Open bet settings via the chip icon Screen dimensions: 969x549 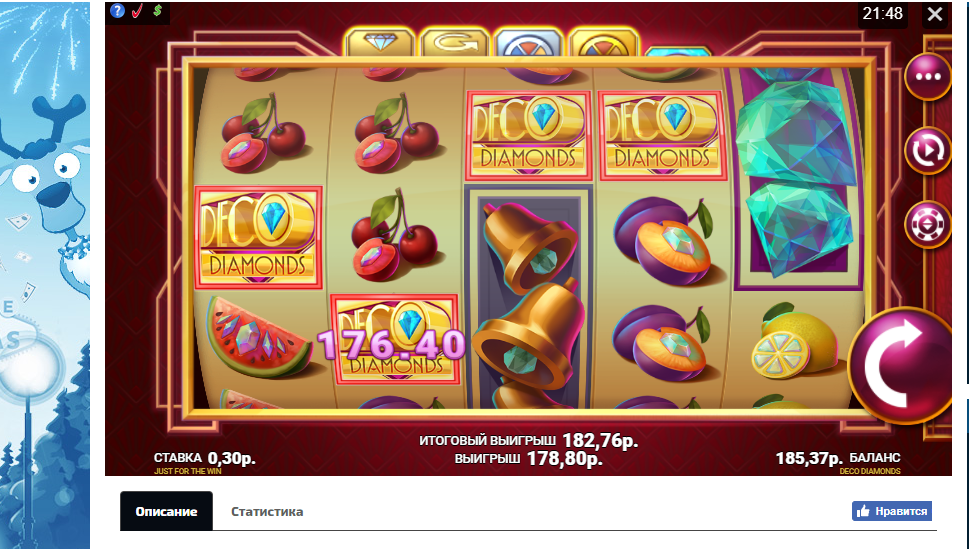point(928,225)
